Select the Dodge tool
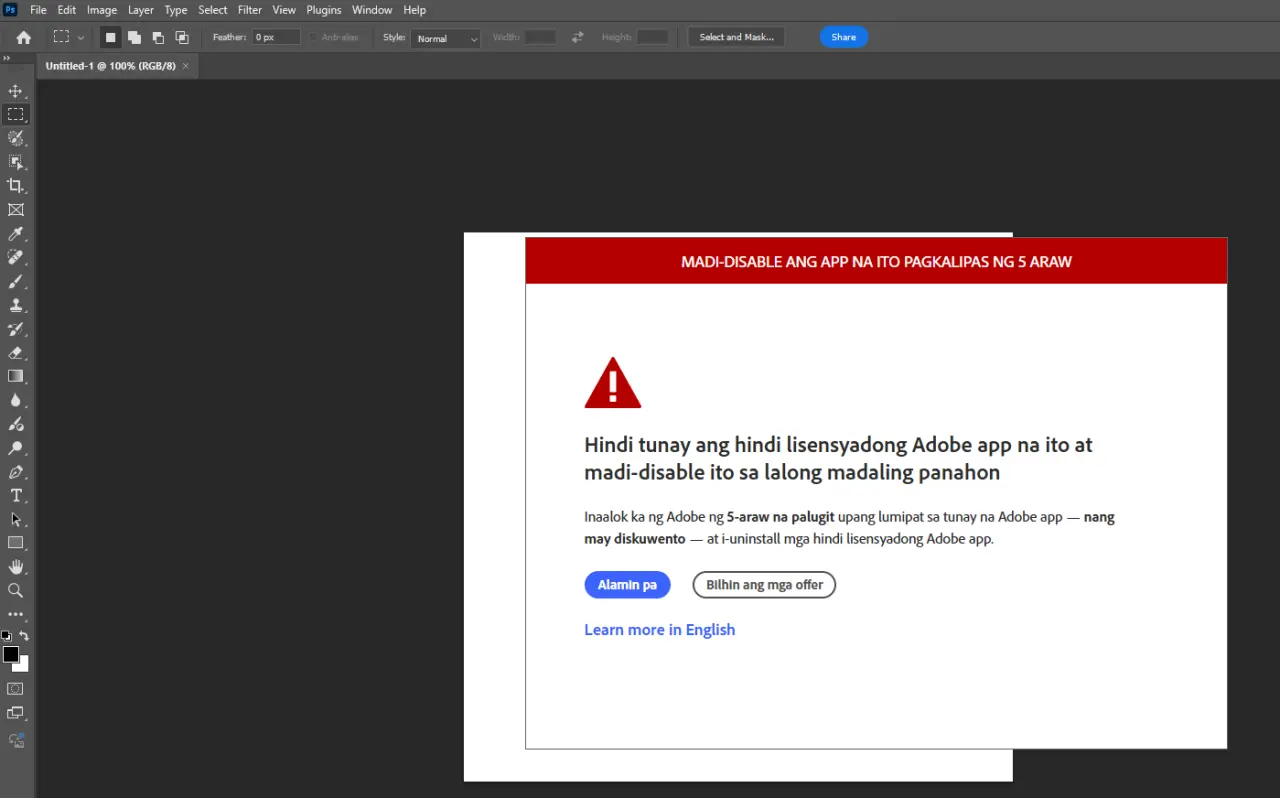 click(x=16, y=448)
